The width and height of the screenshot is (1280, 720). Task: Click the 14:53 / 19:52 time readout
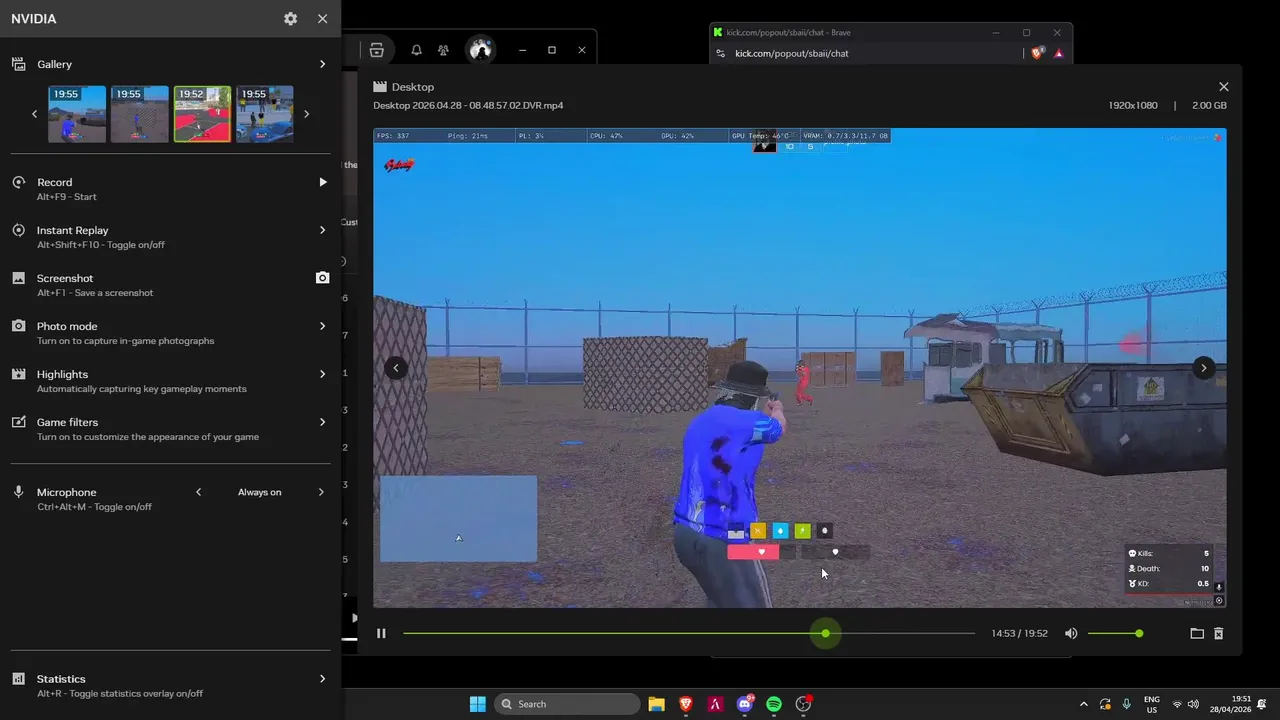point(1019,633)
